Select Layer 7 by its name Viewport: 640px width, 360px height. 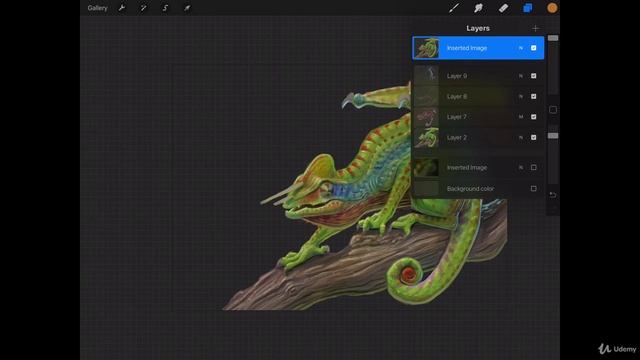coord(457,117)
